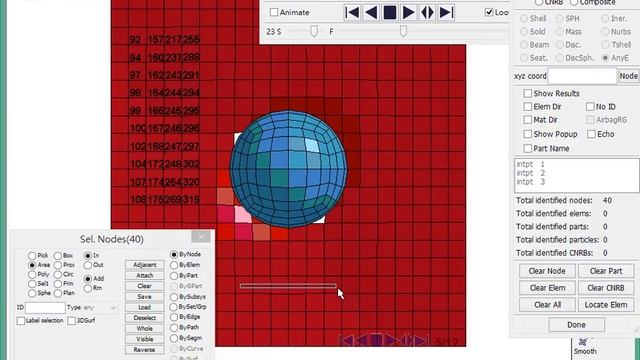640x360 pixels.
Task: Click the Attach button
Action: (x=144, y=276)
